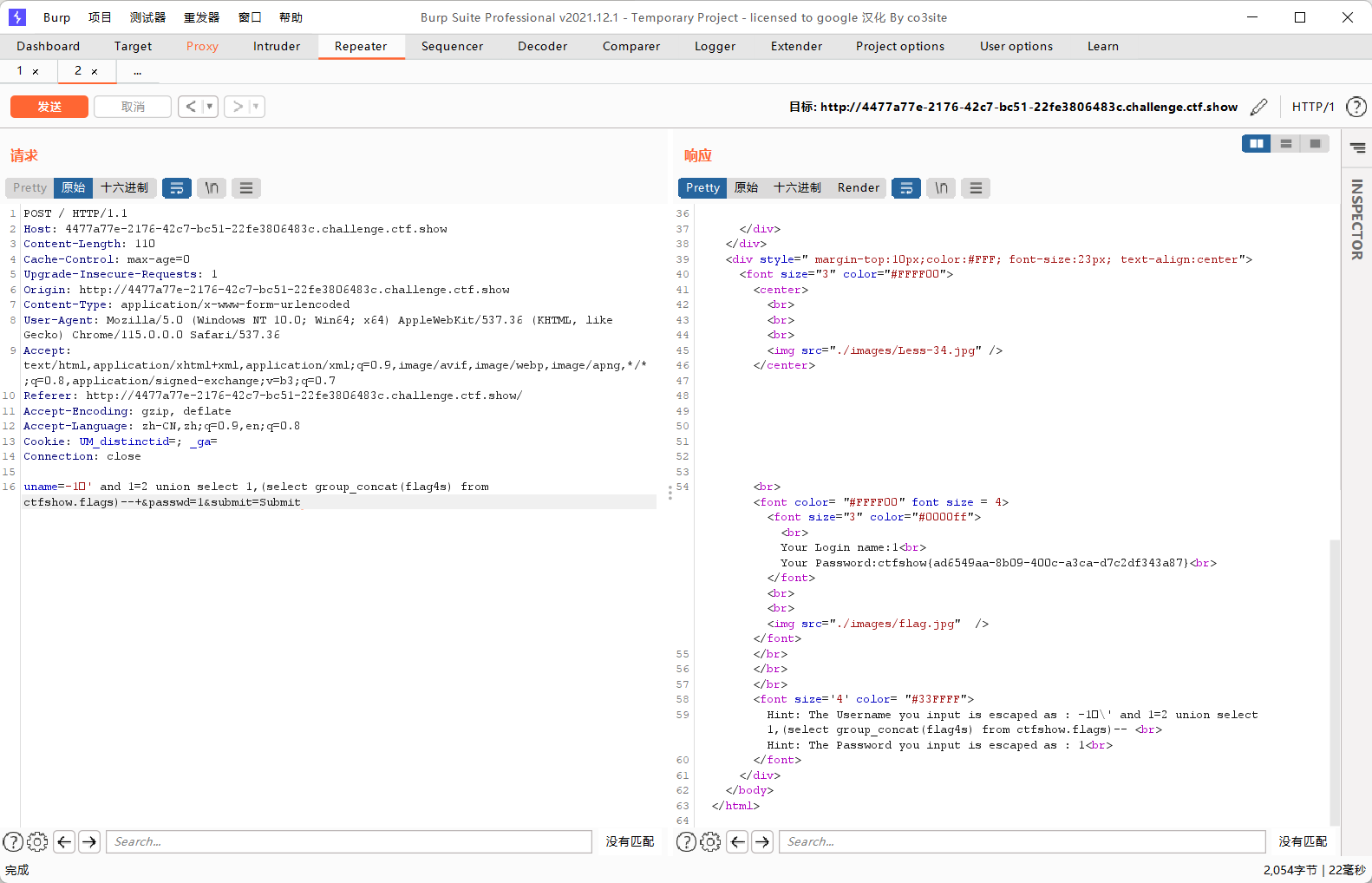Screen dimensions: 1372x883
Task: Switch response view to Pretty
Action: point(702,187)
